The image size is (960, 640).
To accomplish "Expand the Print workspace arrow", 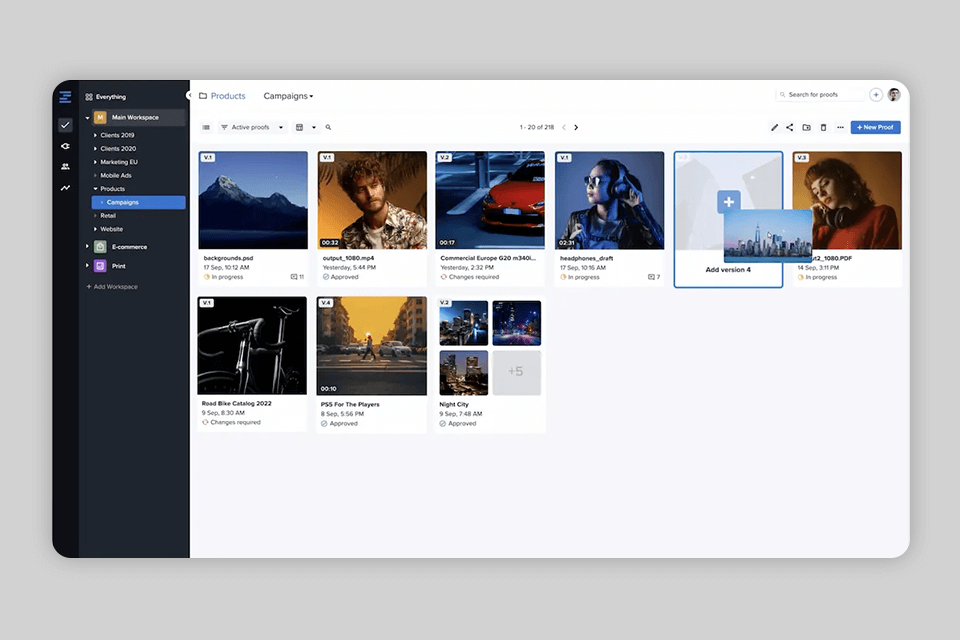I will click(88, 266).
